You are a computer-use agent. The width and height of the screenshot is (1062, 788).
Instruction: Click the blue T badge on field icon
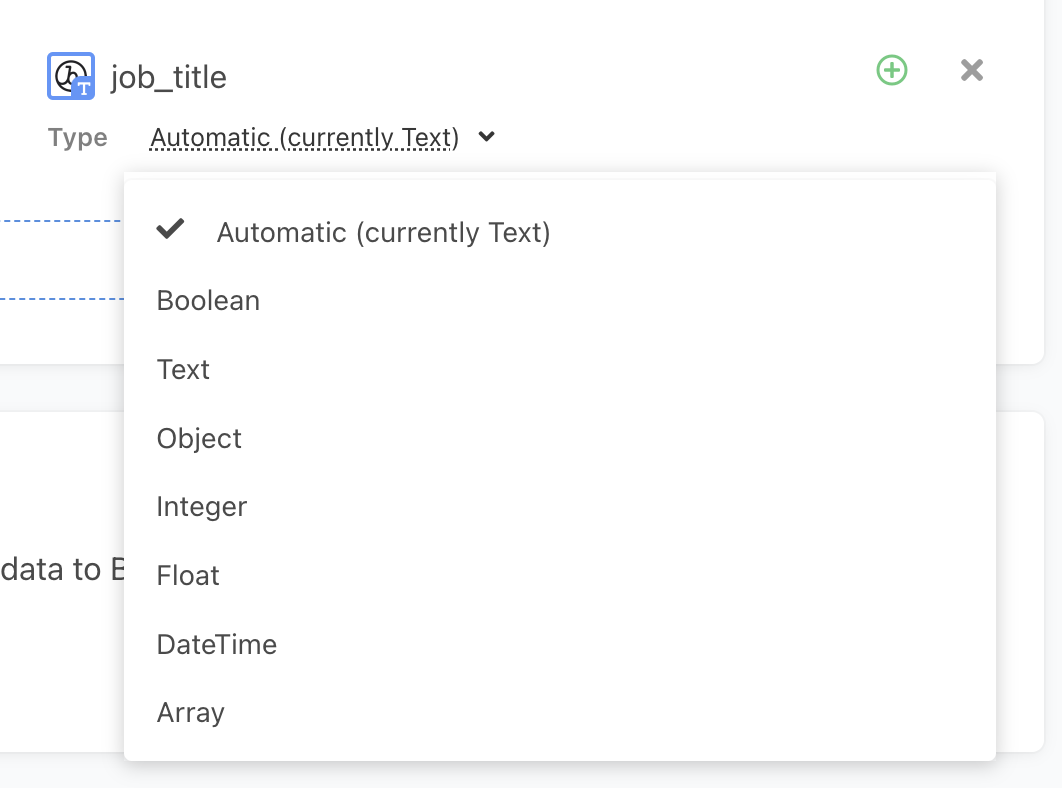84,88
